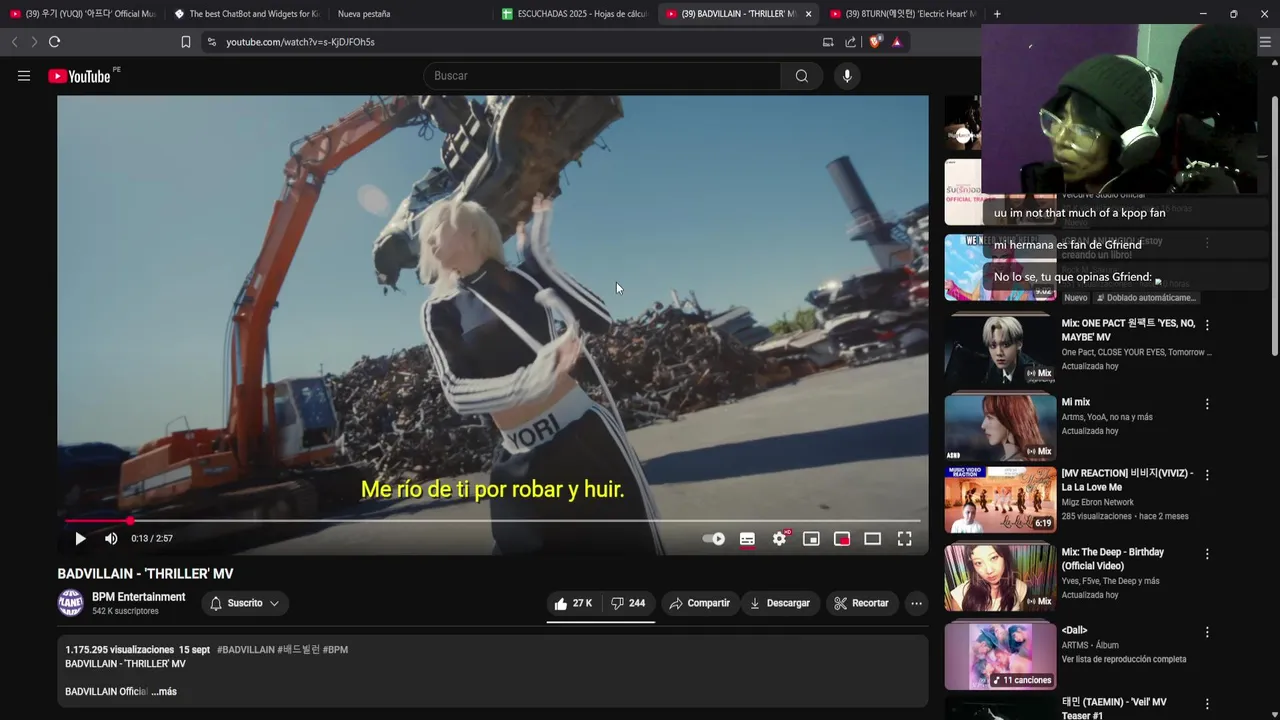Open Brave Shields lion icon
Viewport: 1280px width, 720px height.
[x=875, y=42]
